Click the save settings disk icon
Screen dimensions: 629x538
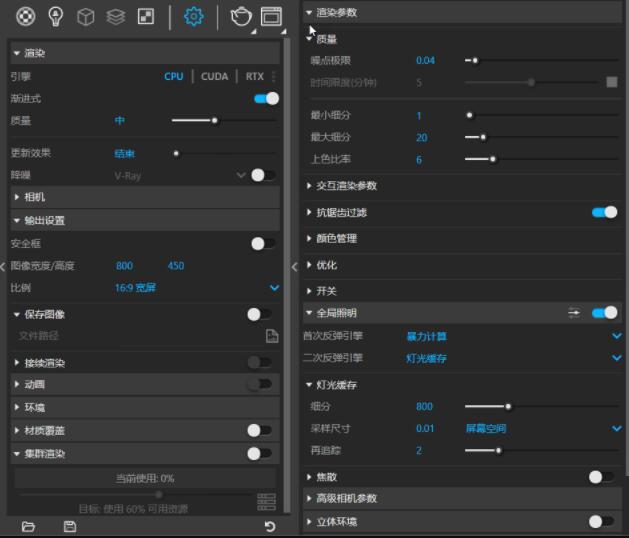[x=69, y=526]
